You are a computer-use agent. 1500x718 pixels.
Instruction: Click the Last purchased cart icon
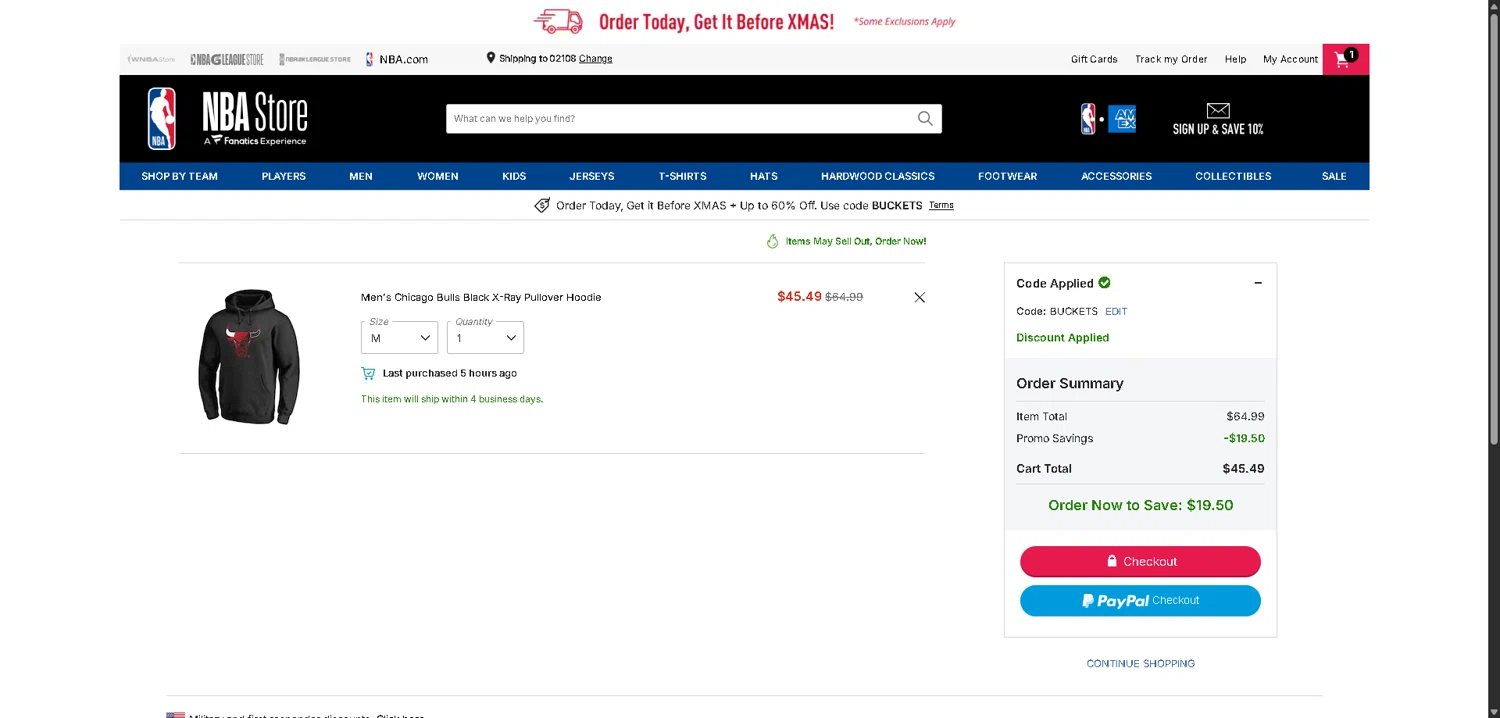click(x=368, y=373)
